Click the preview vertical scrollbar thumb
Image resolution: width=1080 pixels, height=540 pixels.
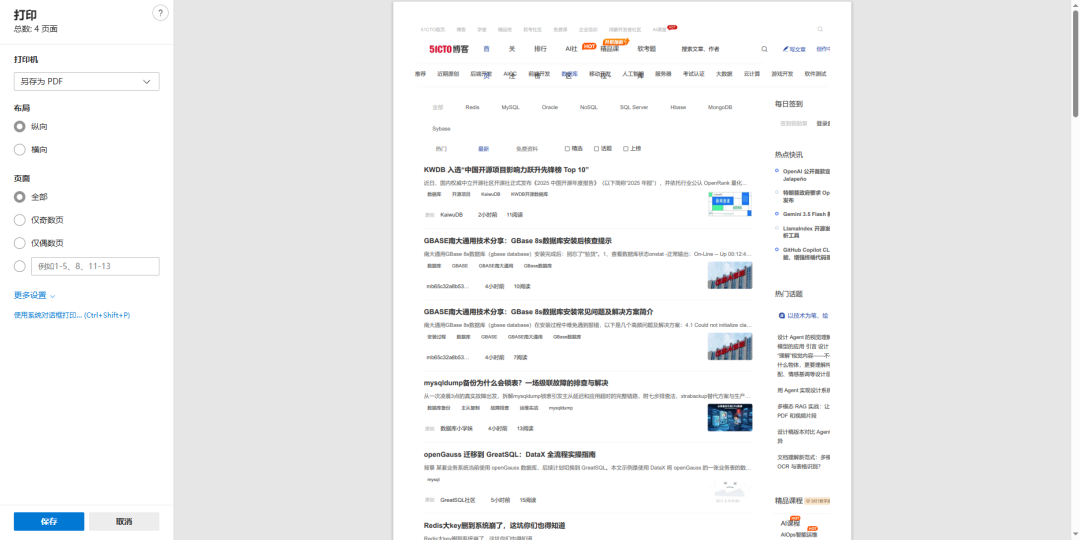point(1074,64)
